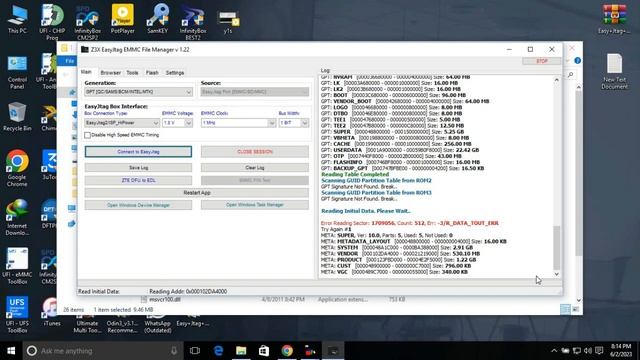Open the Flash tab
The image size is (640, 360).
pyautogui.click(x=152, y=73)
